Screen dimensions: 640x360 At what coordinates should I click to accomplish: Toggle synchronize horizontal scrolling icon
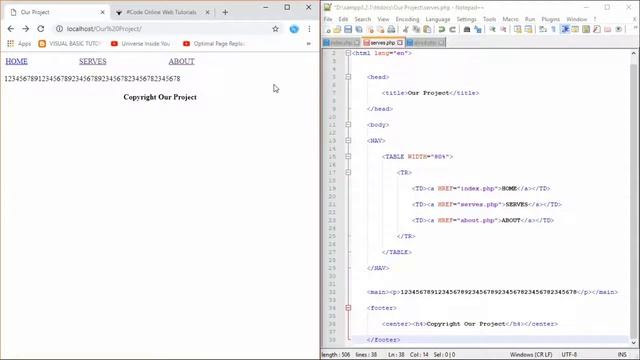(x=528, y=29)
